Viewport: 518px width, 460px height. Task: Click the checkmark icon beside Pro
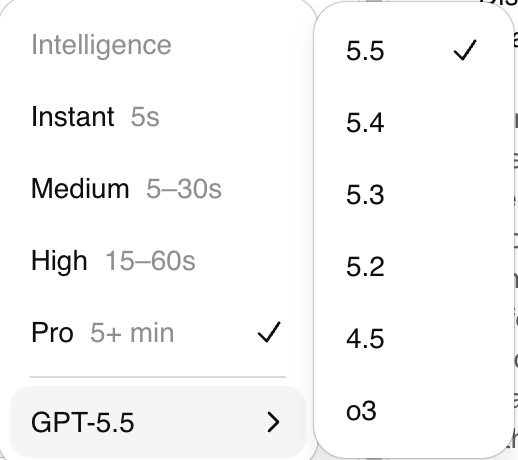(269, 332)
